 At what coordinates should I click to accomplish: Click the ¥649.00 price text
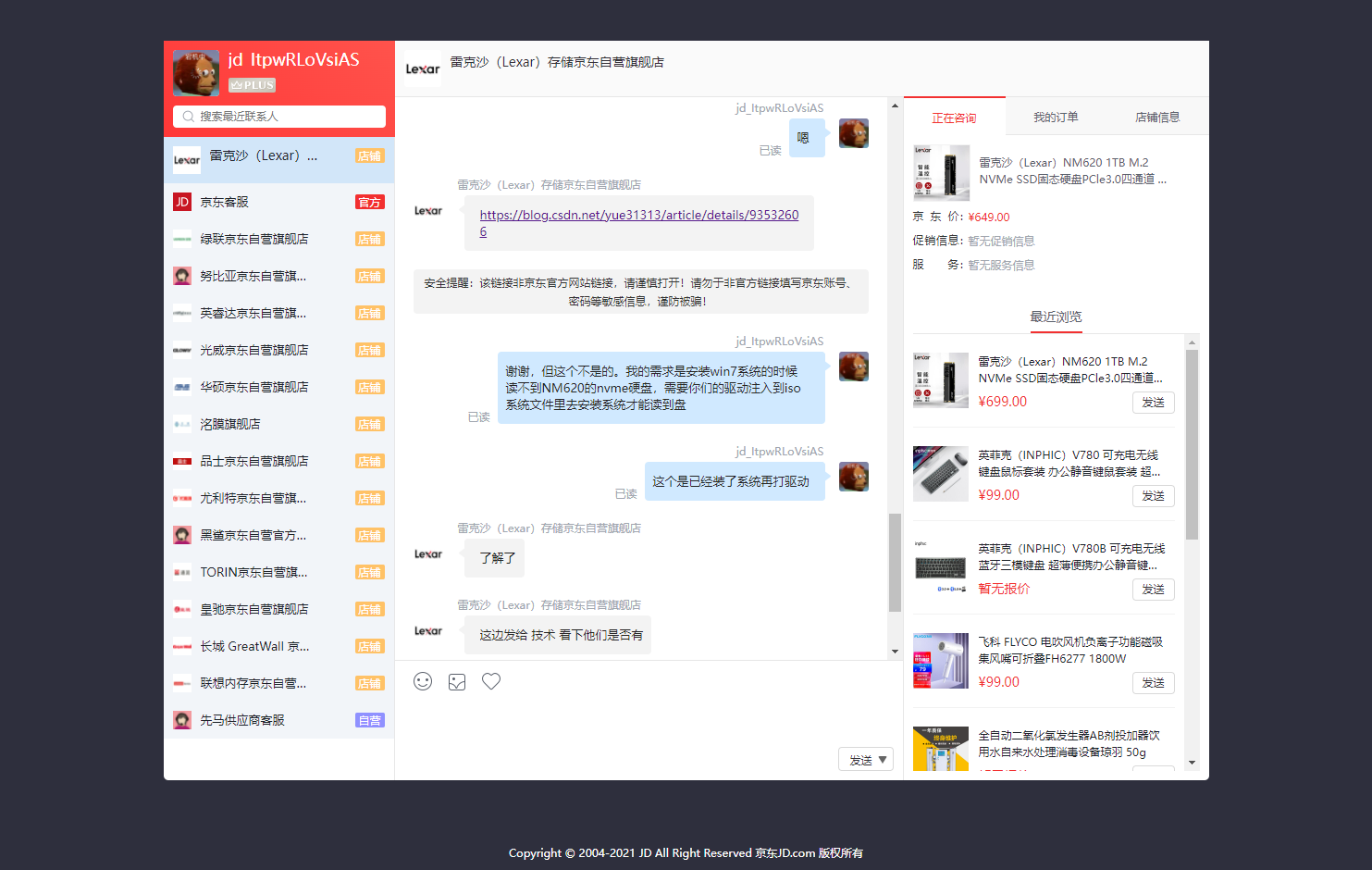989,217
